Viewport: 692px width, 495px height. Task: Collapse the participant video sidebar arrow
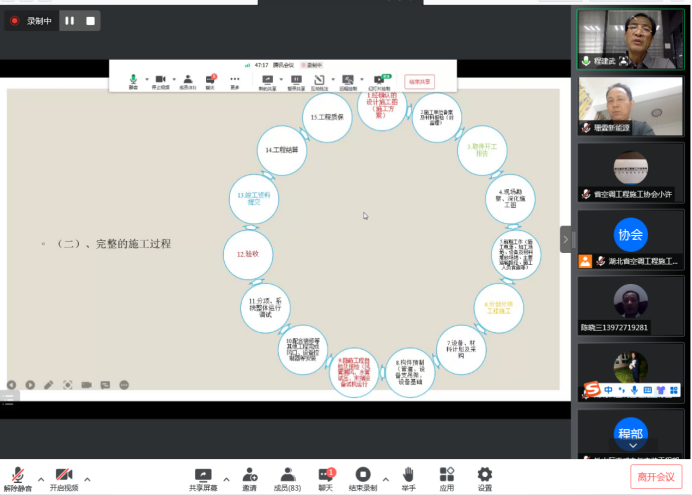point(565,239)
